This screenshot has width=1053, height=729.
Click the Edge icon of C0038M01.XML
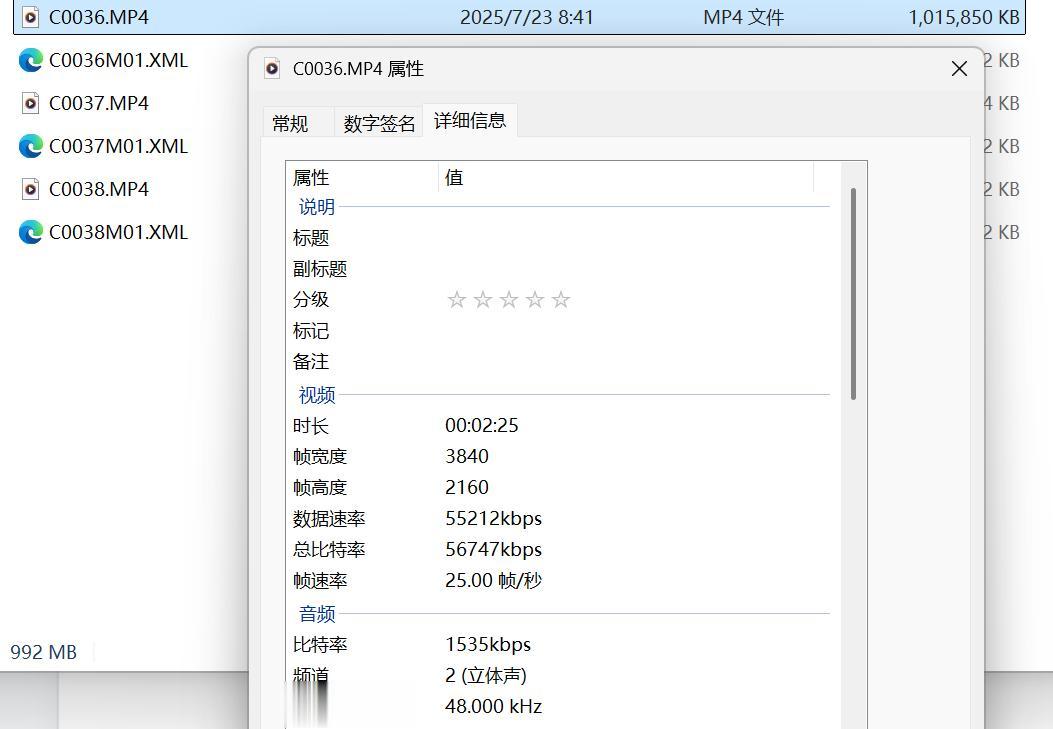[30, 232]
